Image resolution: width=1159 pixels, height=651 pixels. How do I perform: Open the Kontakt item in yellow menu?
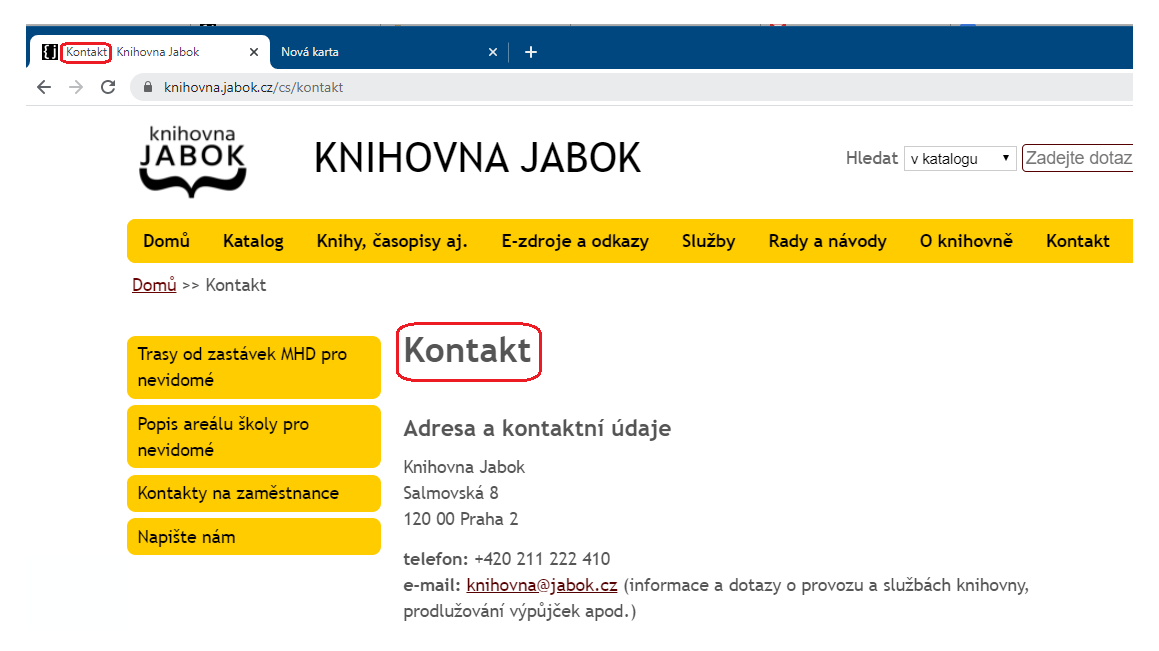coord(1078,241)
